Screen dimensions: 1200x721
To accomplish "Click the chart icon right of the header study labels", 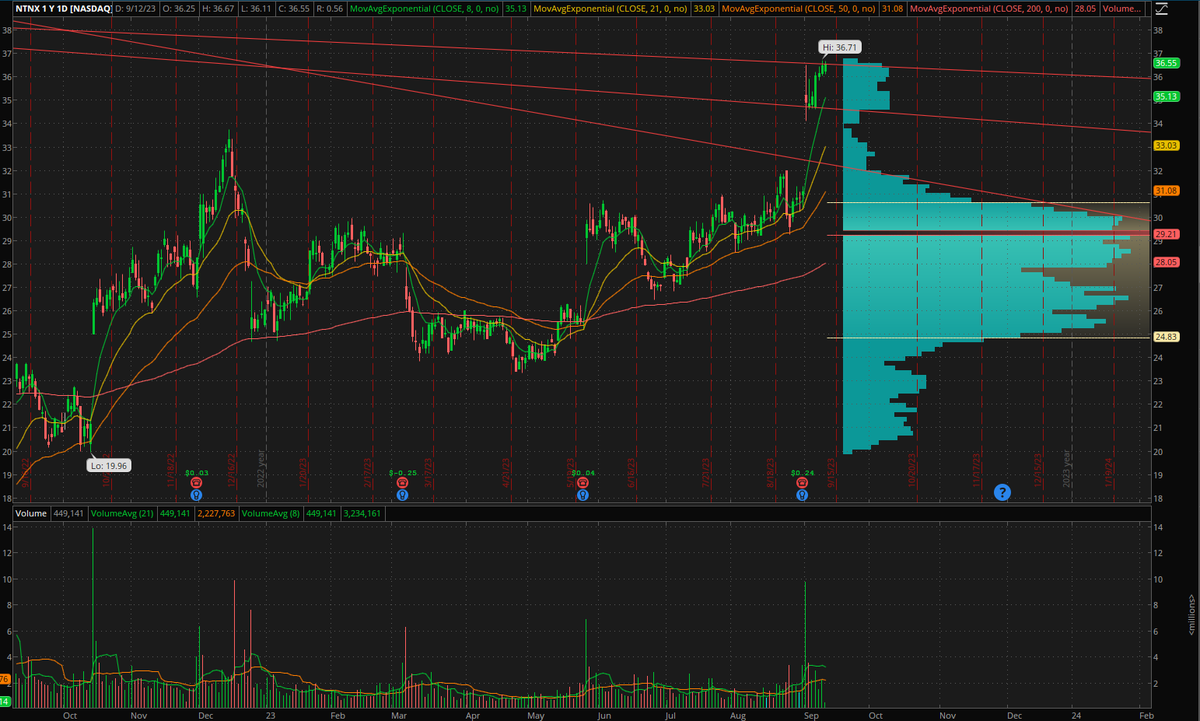I will tap(1161, 9).
